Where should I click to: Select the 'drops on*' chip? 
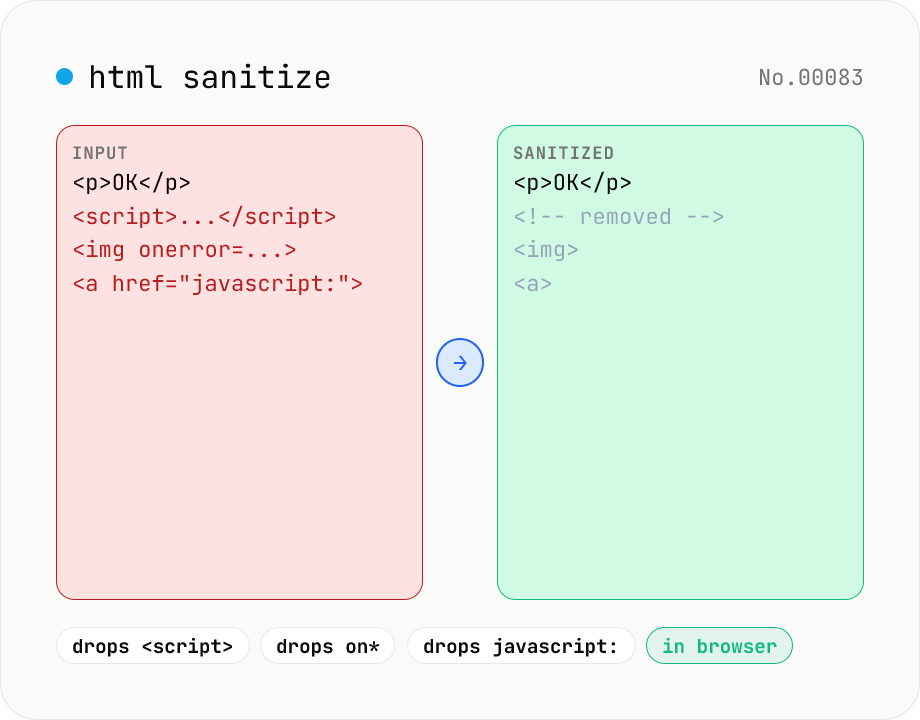point(327,646)
